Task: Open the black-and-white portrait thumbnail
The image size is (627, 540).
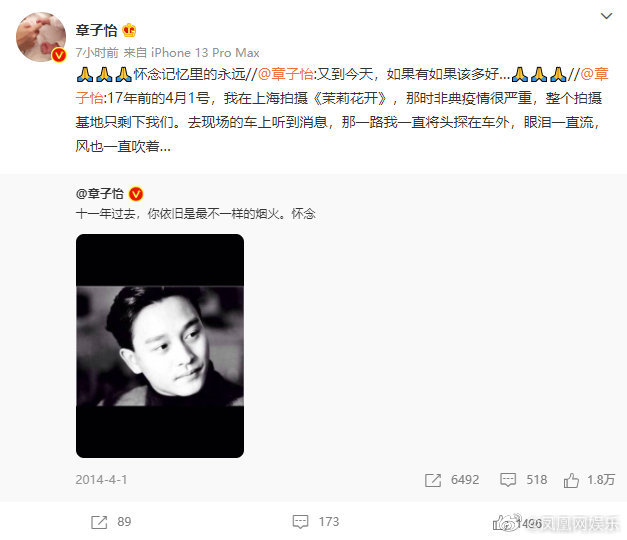Action: coord(160,346)
